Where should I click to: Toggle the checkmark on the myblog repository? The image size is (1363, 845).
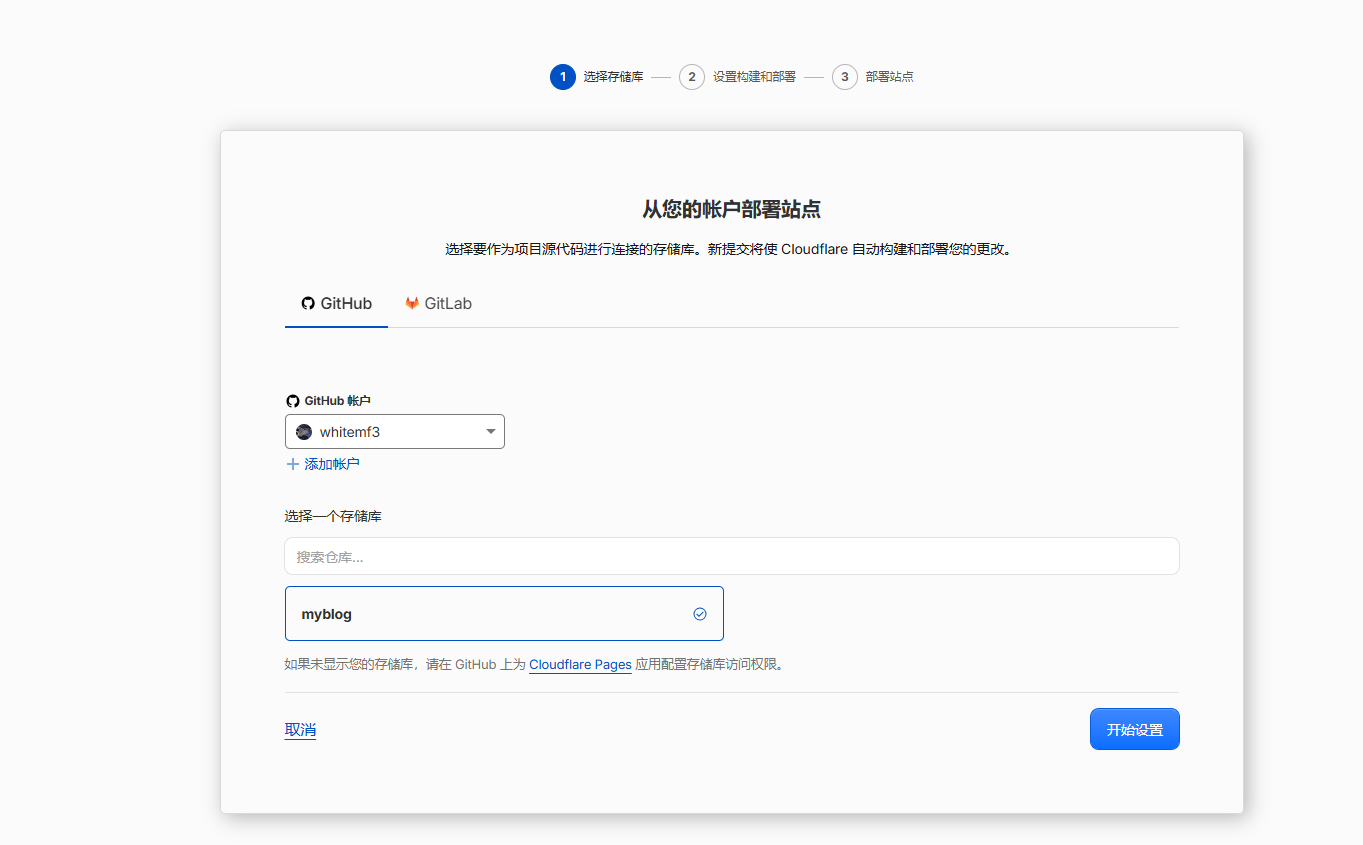pos(700,614)
